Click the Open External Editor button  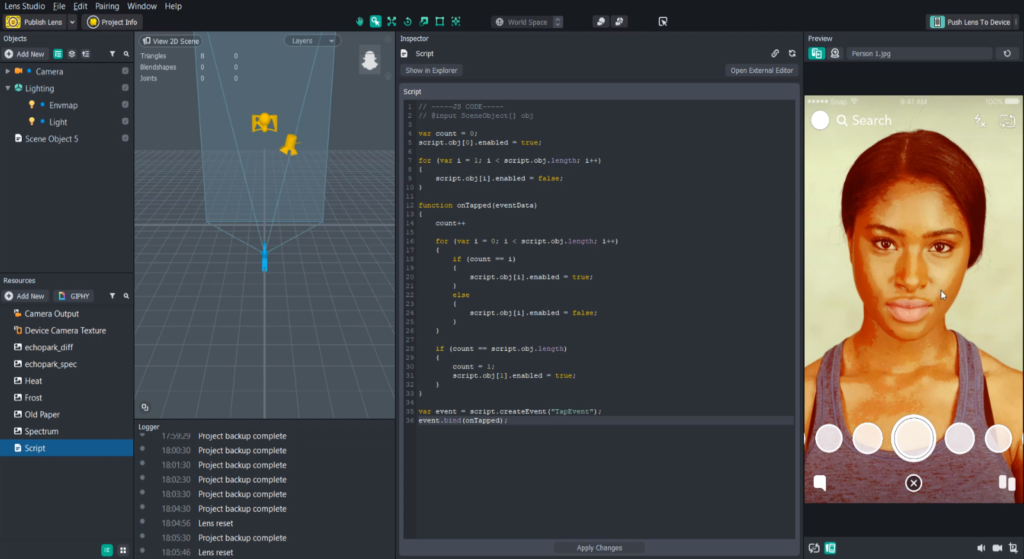coord(761,71)
